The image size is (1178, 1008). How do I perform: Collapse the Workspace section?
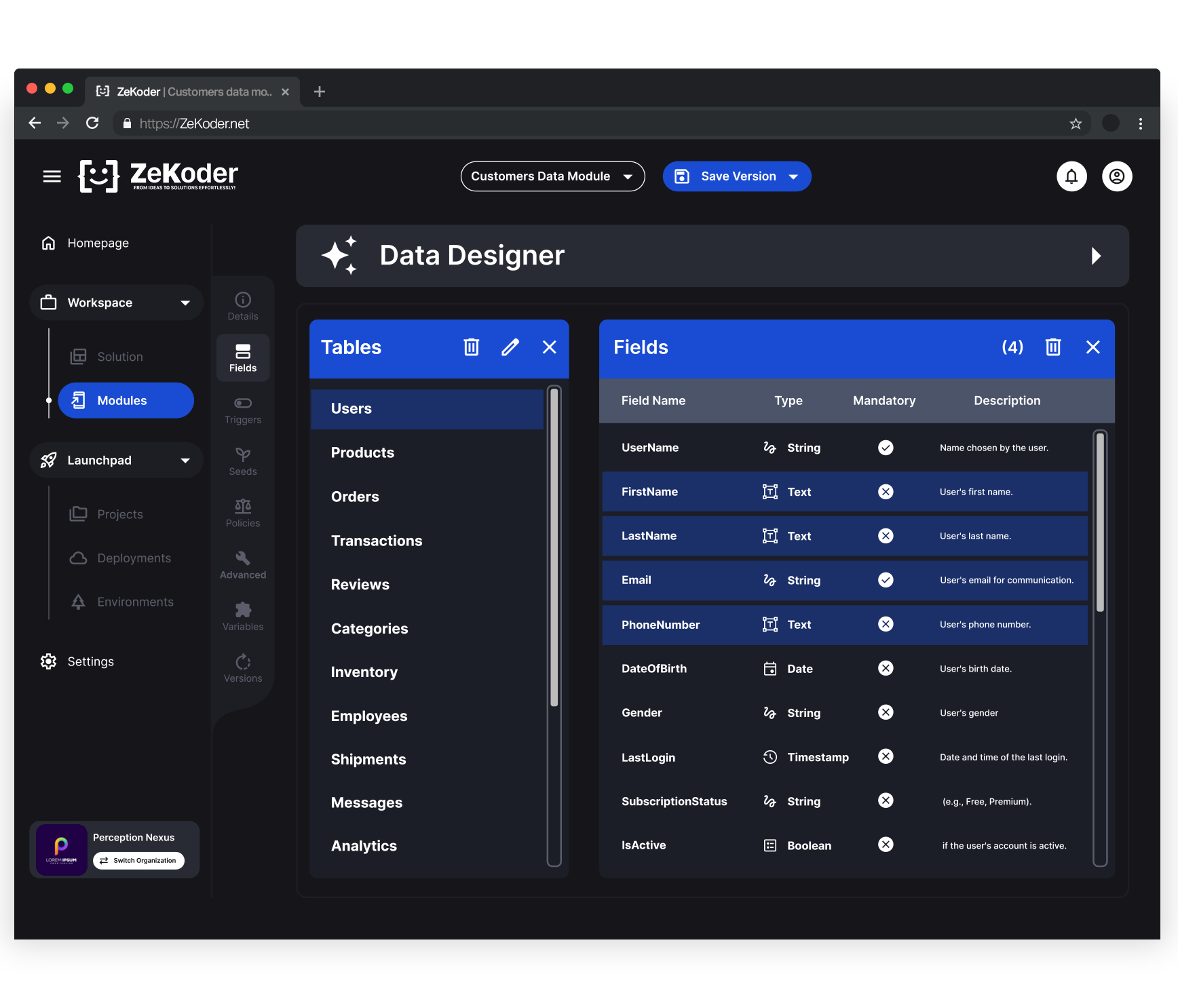click(185, 303)
